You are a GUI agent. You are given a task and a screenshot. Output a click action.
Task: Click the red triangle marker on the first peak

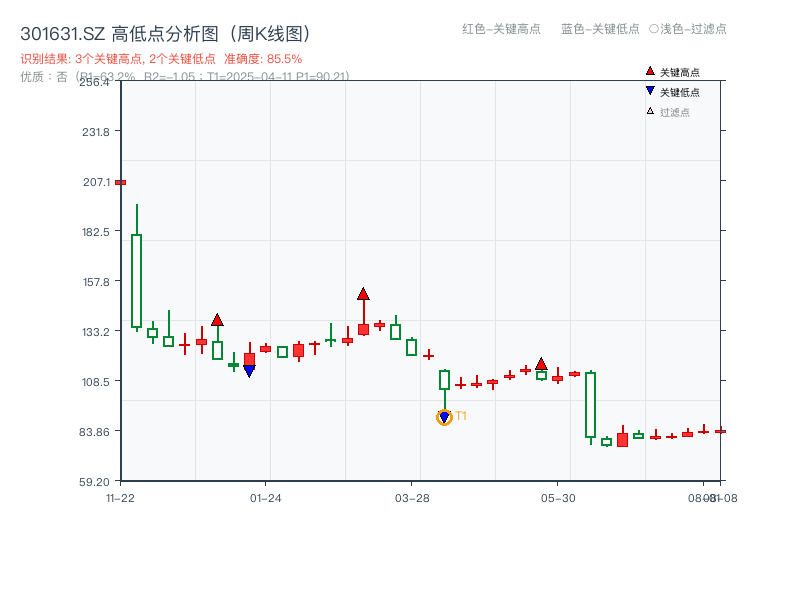[218, 320]
